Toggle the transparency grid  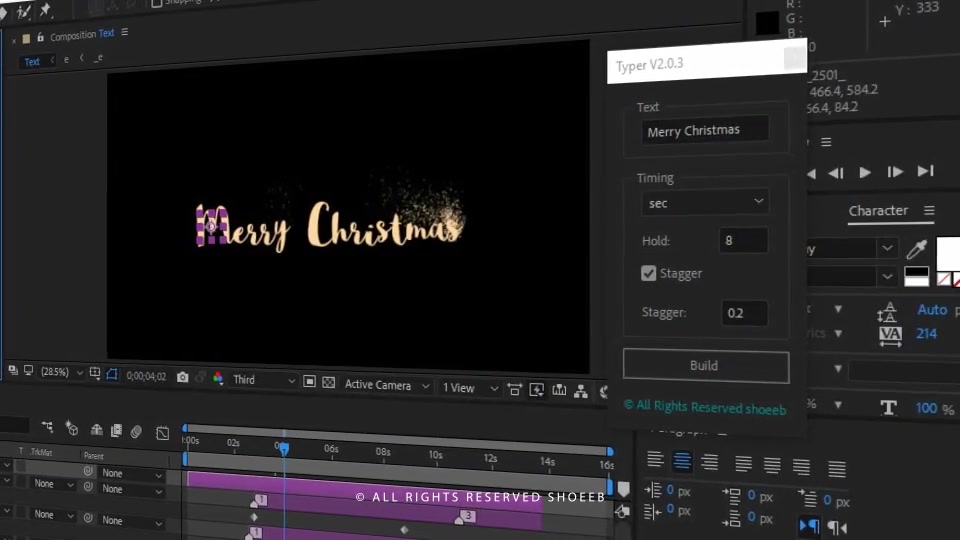329,382
